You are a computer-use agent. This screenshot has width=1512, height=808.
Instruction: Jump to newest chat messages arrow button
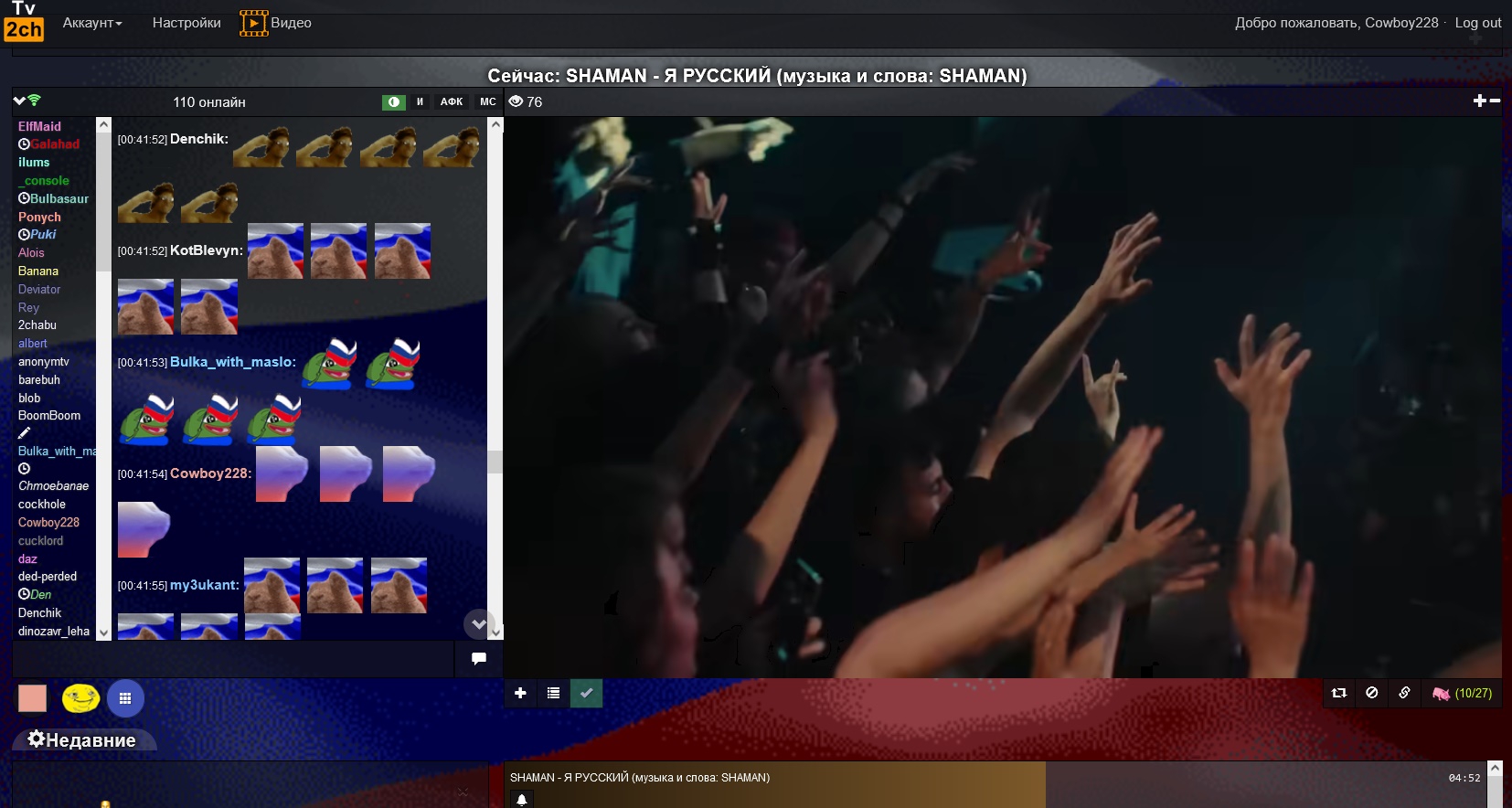pyautogui.click(x=478, y=624)
